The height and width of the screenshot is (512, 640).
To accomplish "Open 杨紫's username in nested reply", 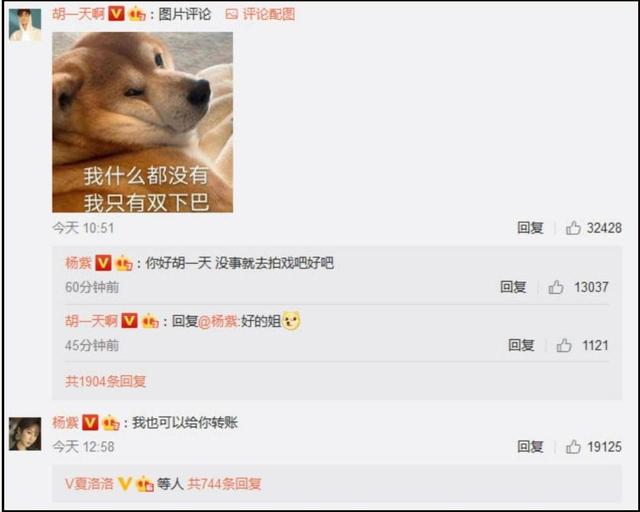I will (x=78, y=263).
